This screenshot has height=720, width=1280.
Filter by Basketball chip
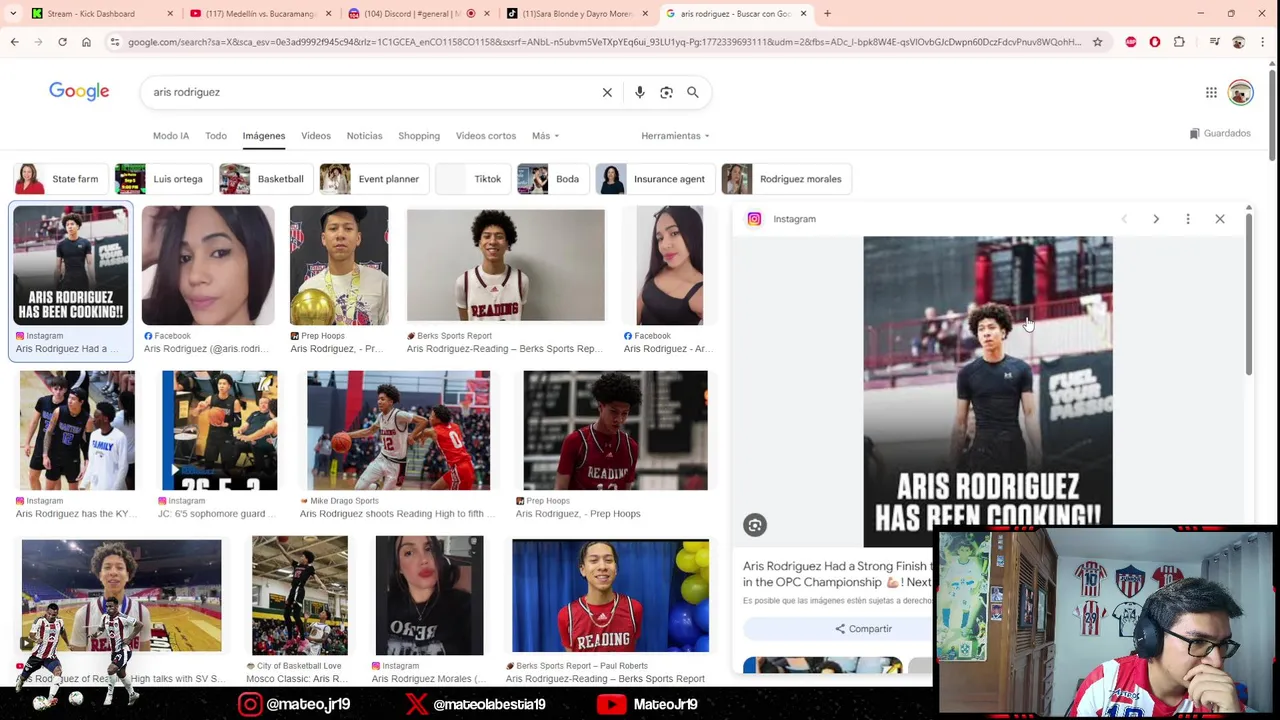pyautogui.click(x=265, y=179)
